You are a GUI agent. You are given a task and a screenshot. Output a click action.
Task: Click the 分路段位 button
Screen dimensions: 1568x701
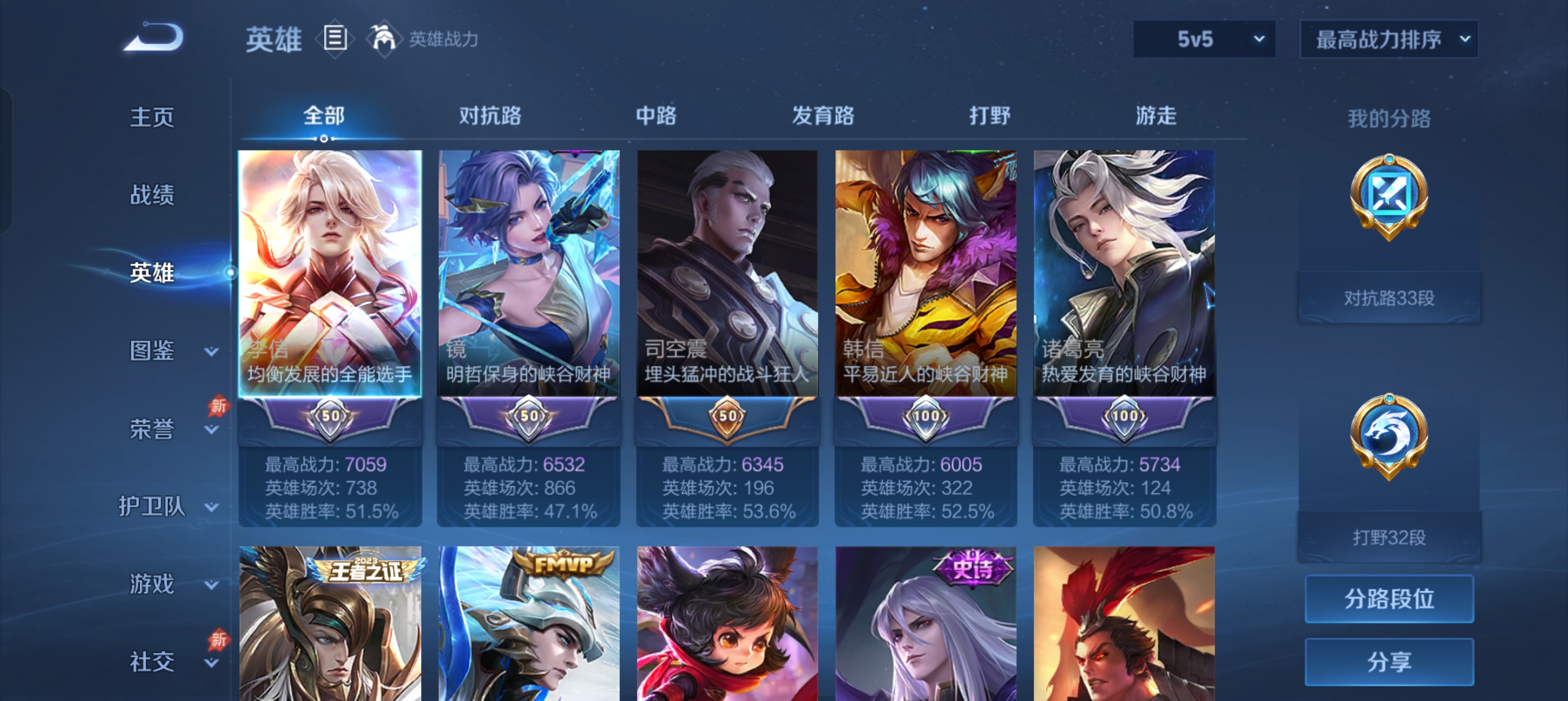(1389, 599)
